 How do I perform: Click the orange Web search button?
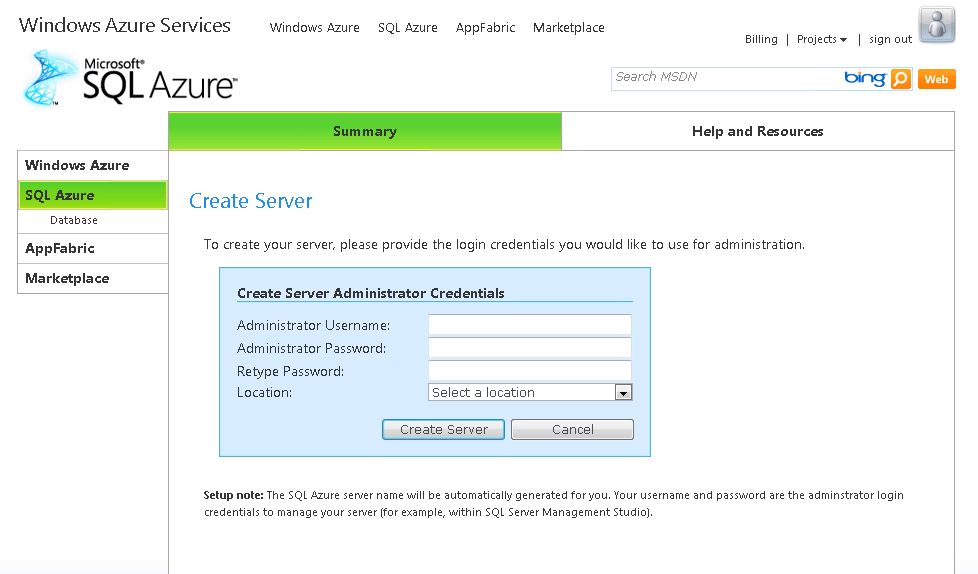pyautogui.click(x=936, y=79)
